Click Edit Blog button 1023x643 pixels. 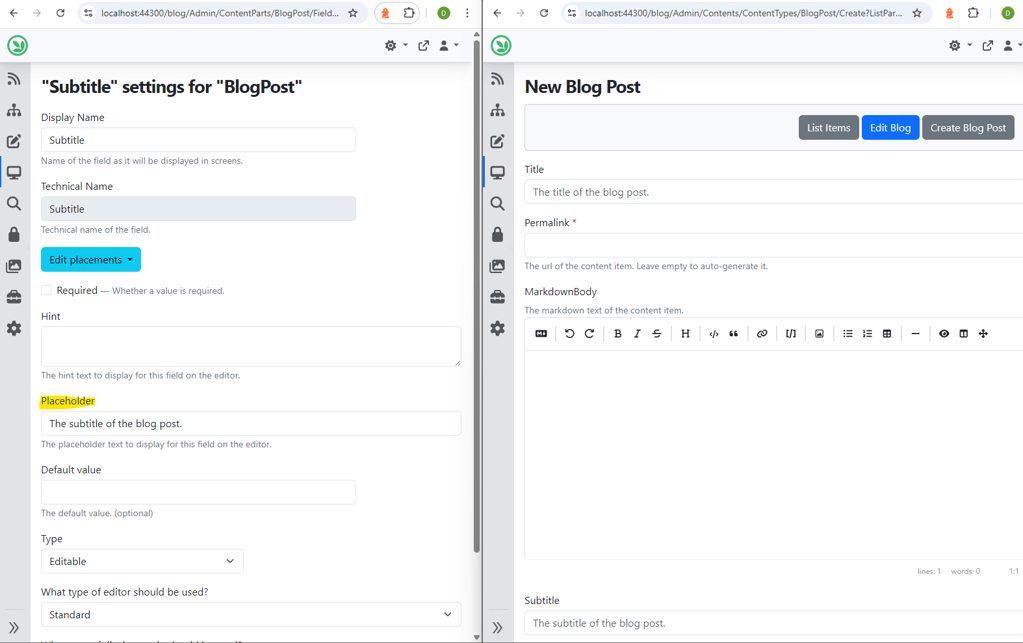(890, 128)
